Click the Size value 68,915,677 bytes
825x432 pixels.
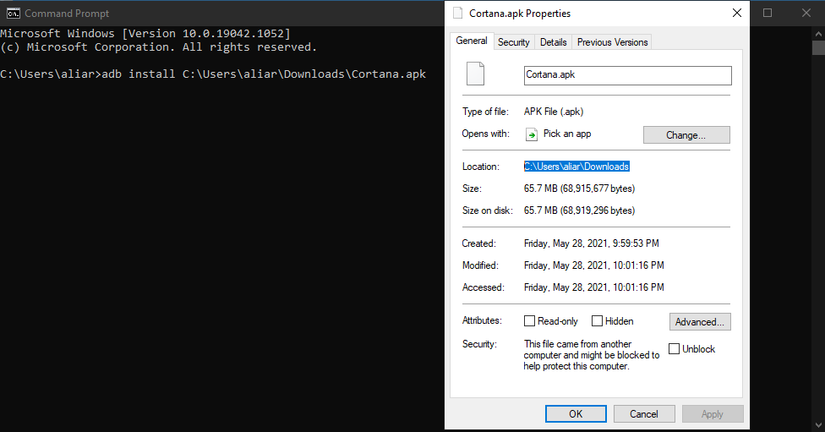(579, 188)
